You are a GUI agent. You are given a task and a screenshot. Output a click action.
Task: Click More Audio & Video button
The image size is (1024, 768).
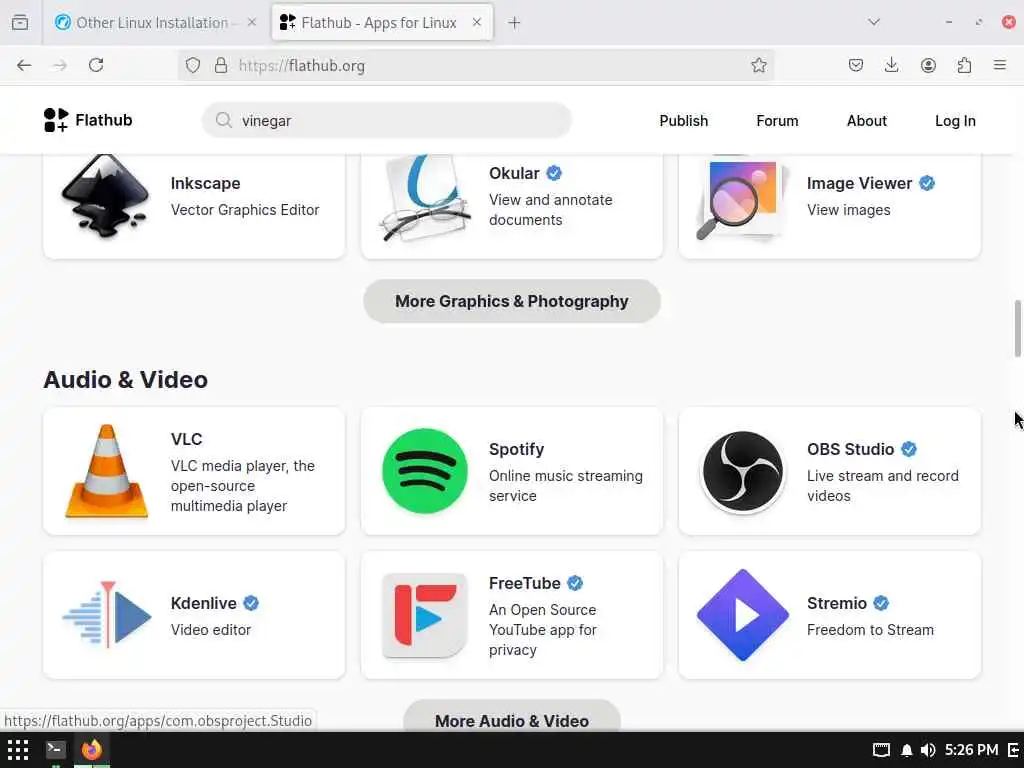[512, 718]
